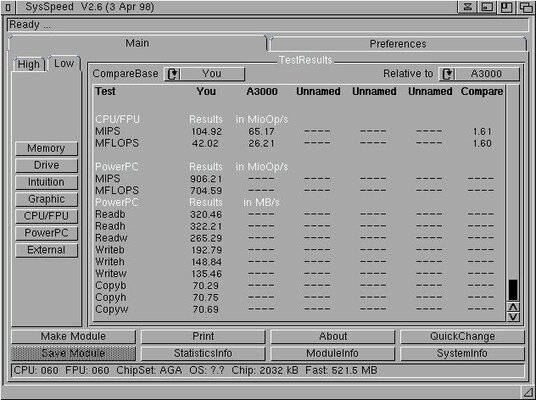Click the window close gadget in title bar
This screenshot has height=400, width=536.
(8, 7)
